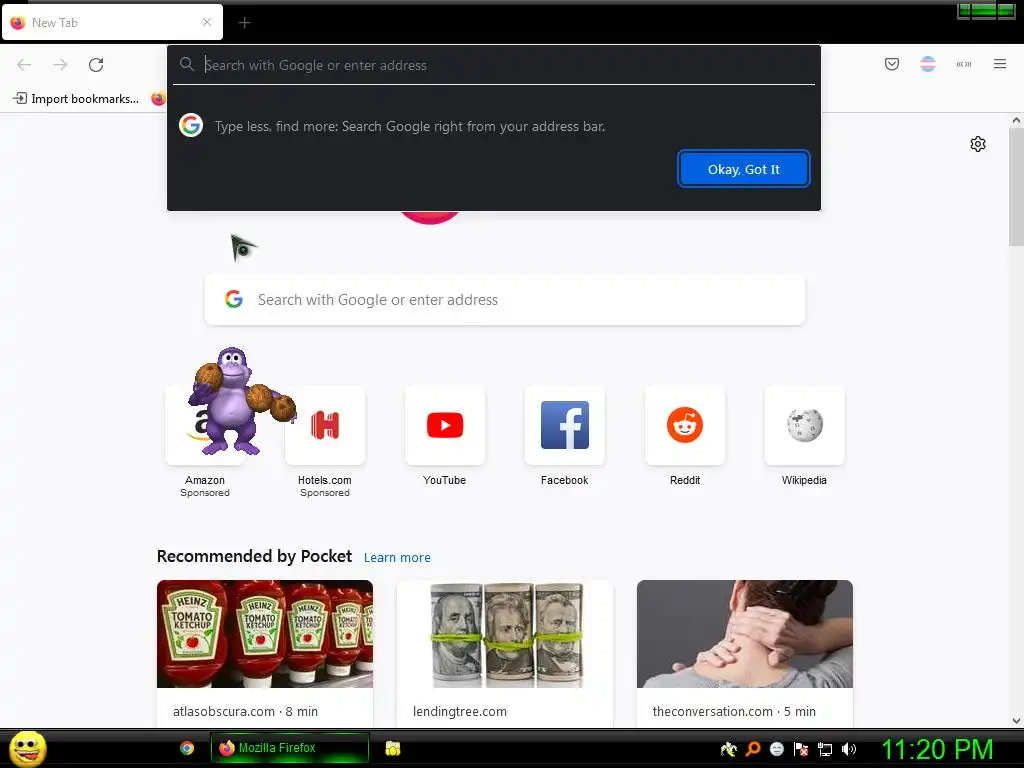Click the toolbar icon left of menu

coord(963,64)
